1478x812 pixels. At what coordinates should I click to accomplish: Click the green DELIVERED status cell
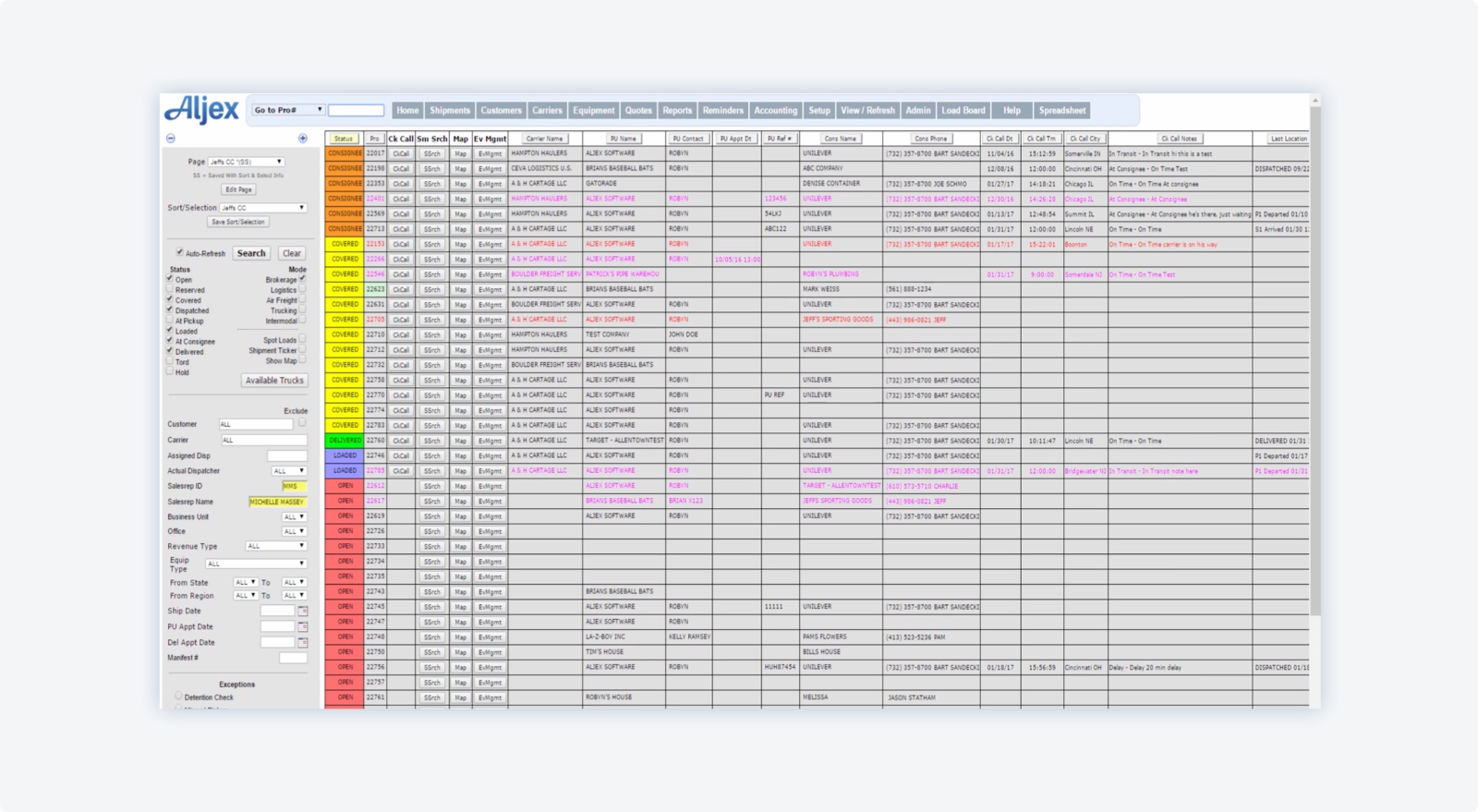345,441
